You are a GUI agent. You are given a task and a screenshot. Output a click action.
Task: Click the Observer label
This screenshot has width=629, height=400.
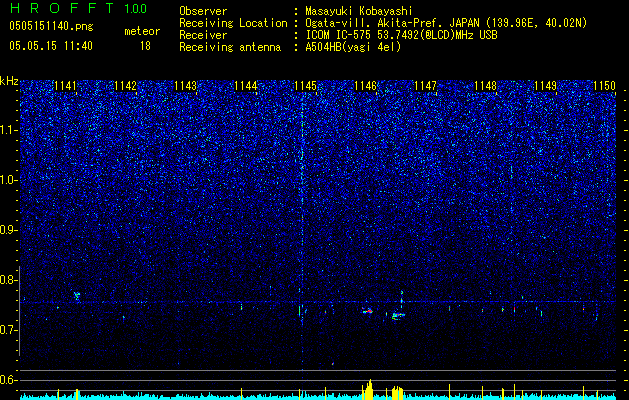pyautogui.click(x=203, y=11)
